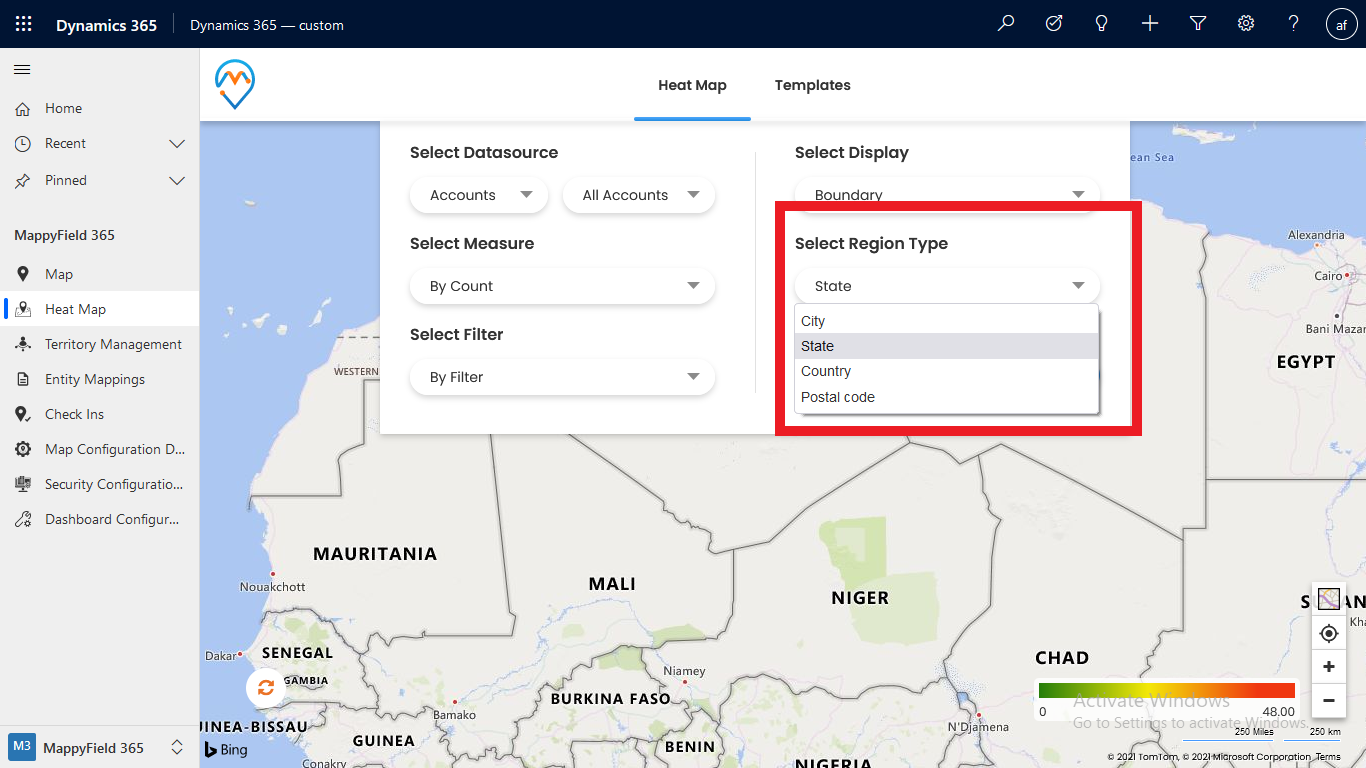Open the map style layers icon
The height and width of the screenshot is (768, 1366).
point(1329,599)
